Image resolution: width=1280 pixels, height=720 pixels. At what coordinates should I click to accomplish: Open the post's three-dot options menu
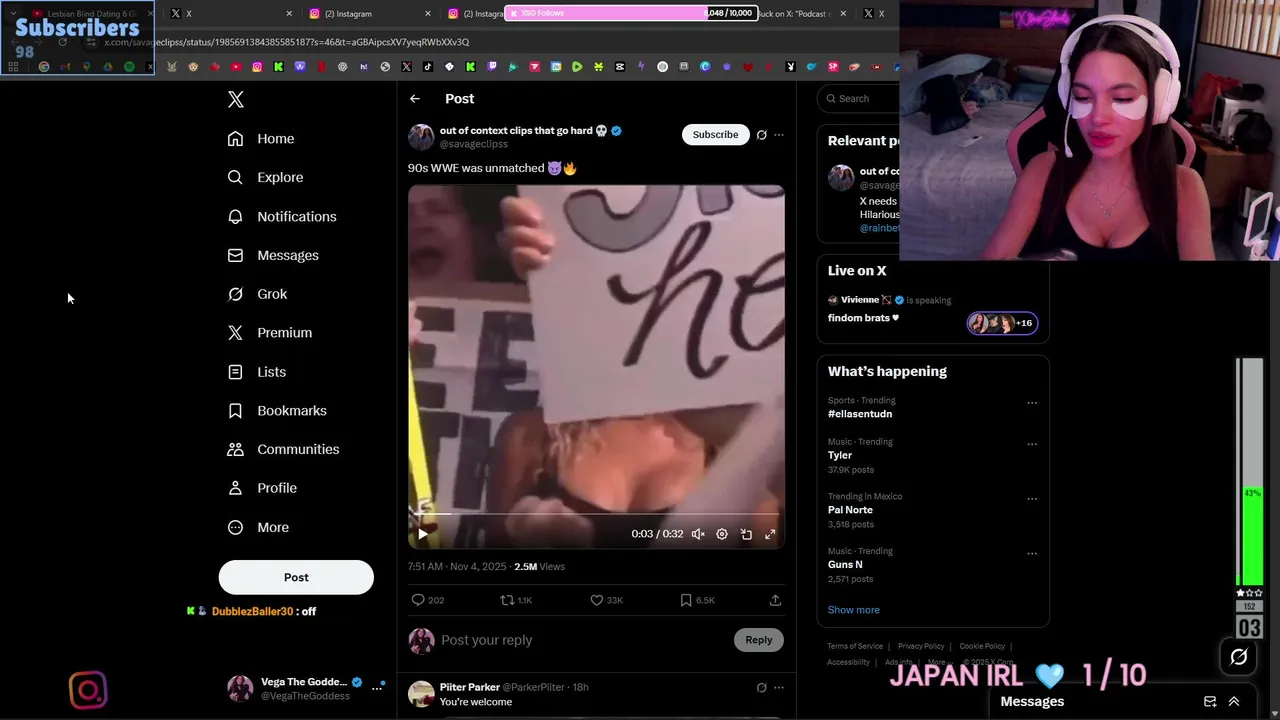tap(779, 135)
